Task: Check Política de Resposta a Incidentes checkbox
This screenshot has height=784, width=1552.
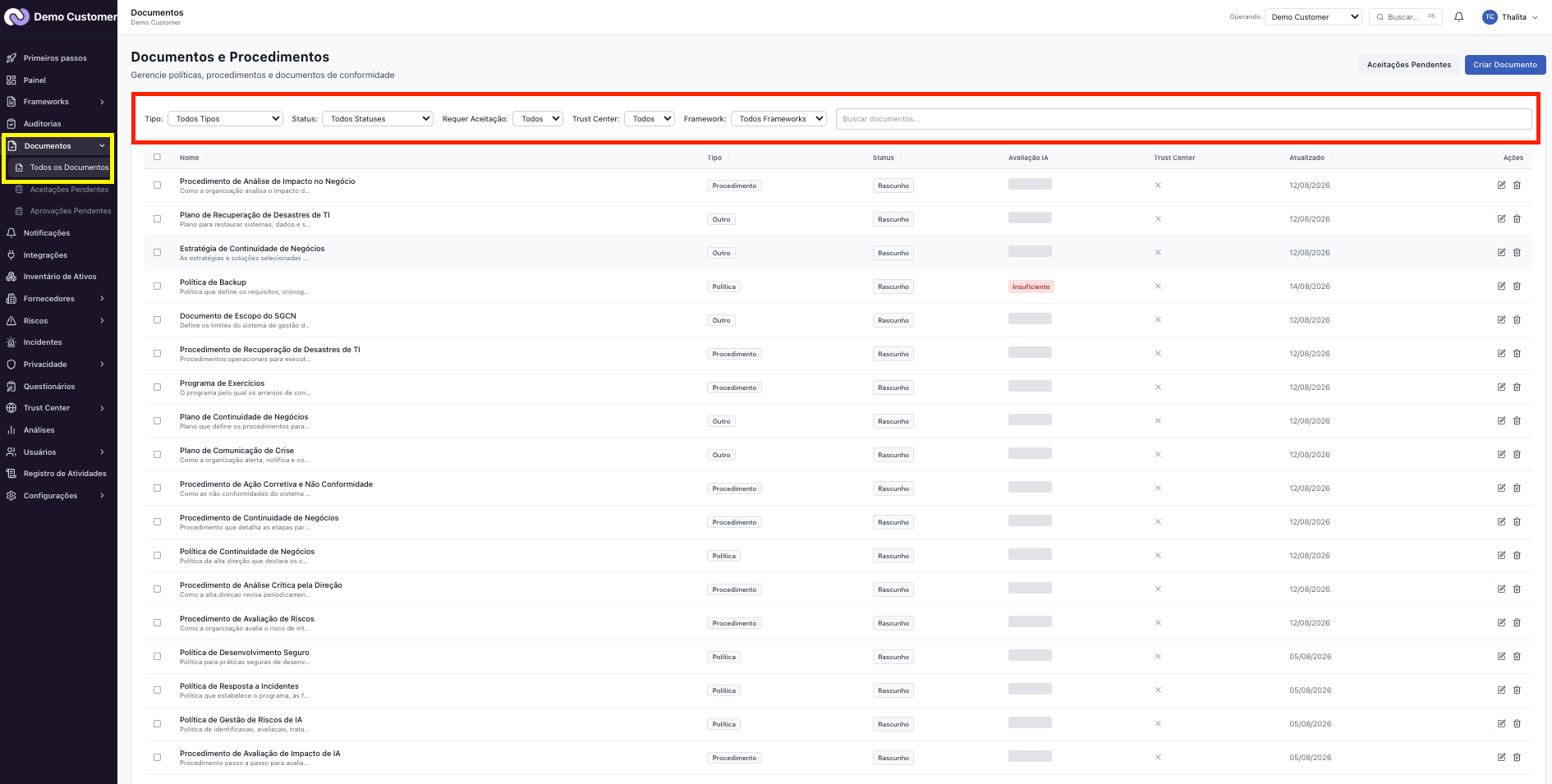Action: point(157,690)
